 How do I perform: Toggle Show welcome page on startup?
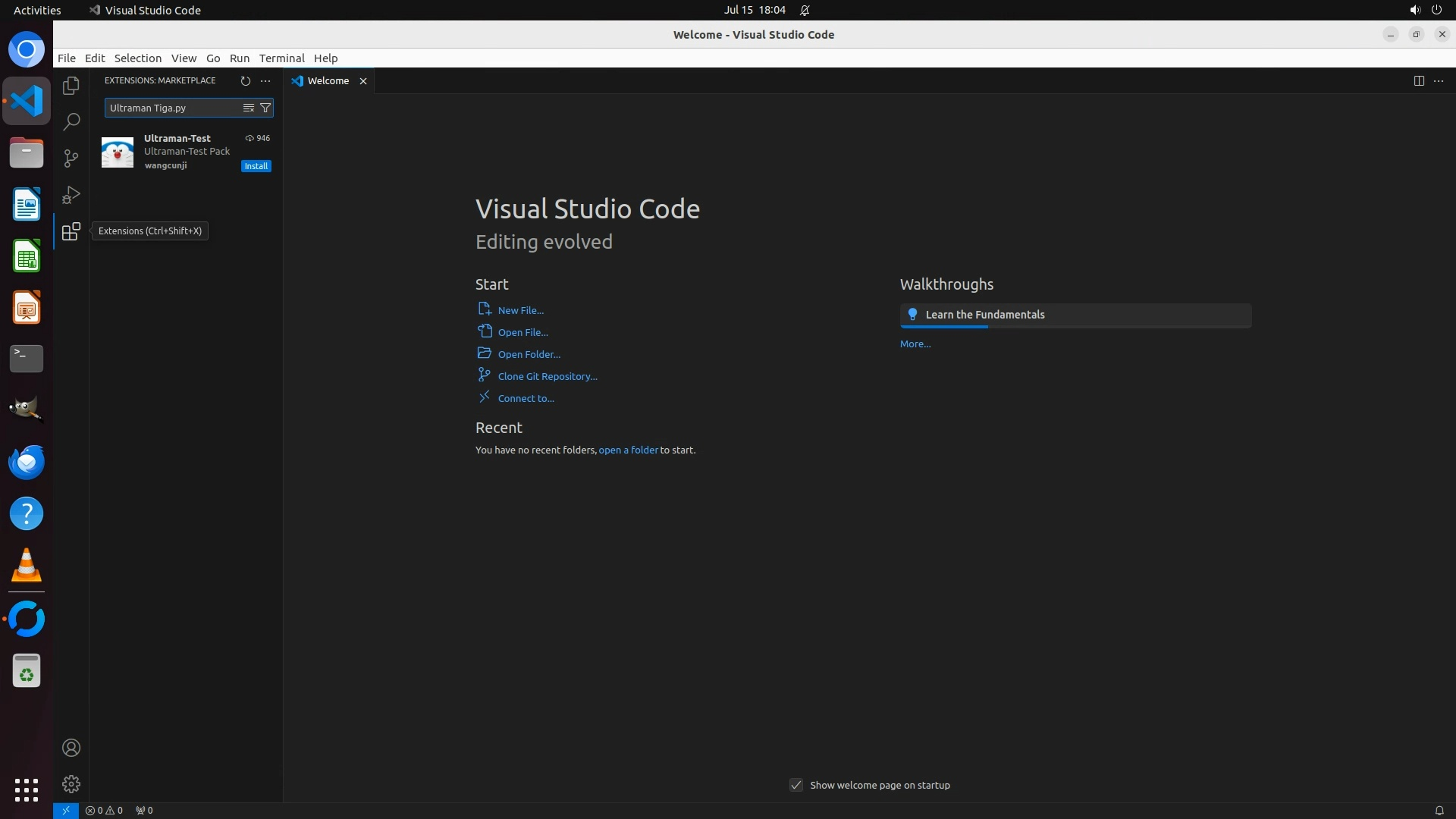coord(795,785)
